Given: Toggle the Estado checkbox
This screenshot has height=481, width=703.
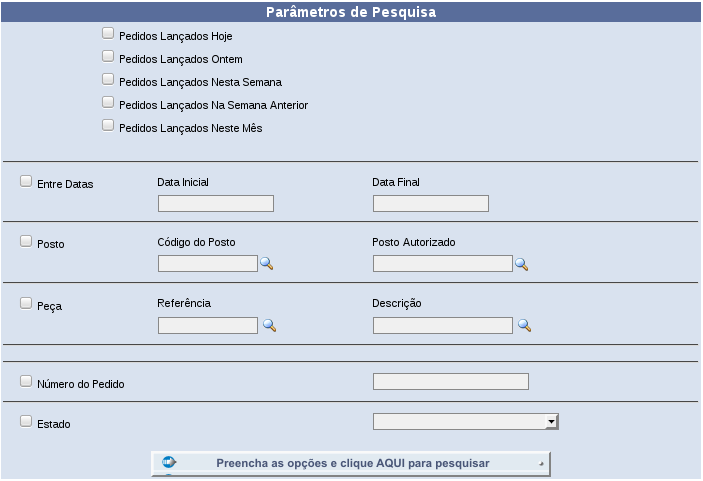Looking at the screenshot, I should tap(26, 421).
